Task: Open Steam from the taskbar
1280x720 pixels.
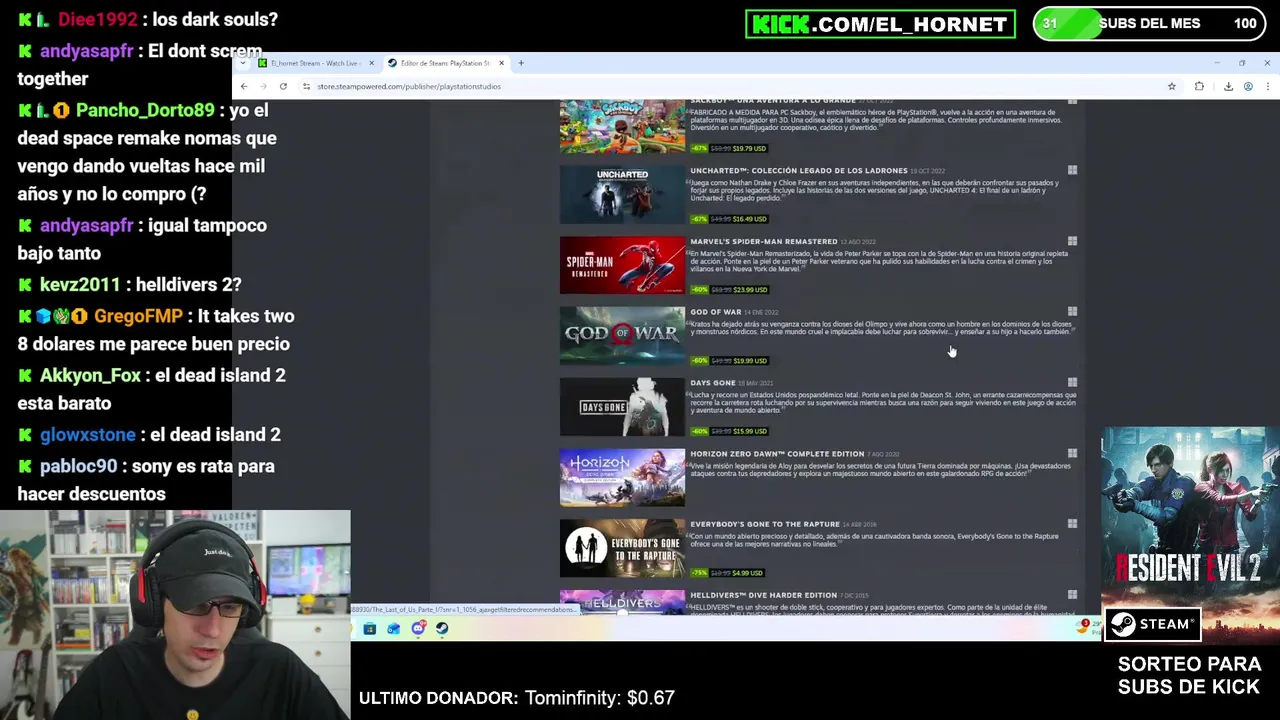Action: coord(442,628)
